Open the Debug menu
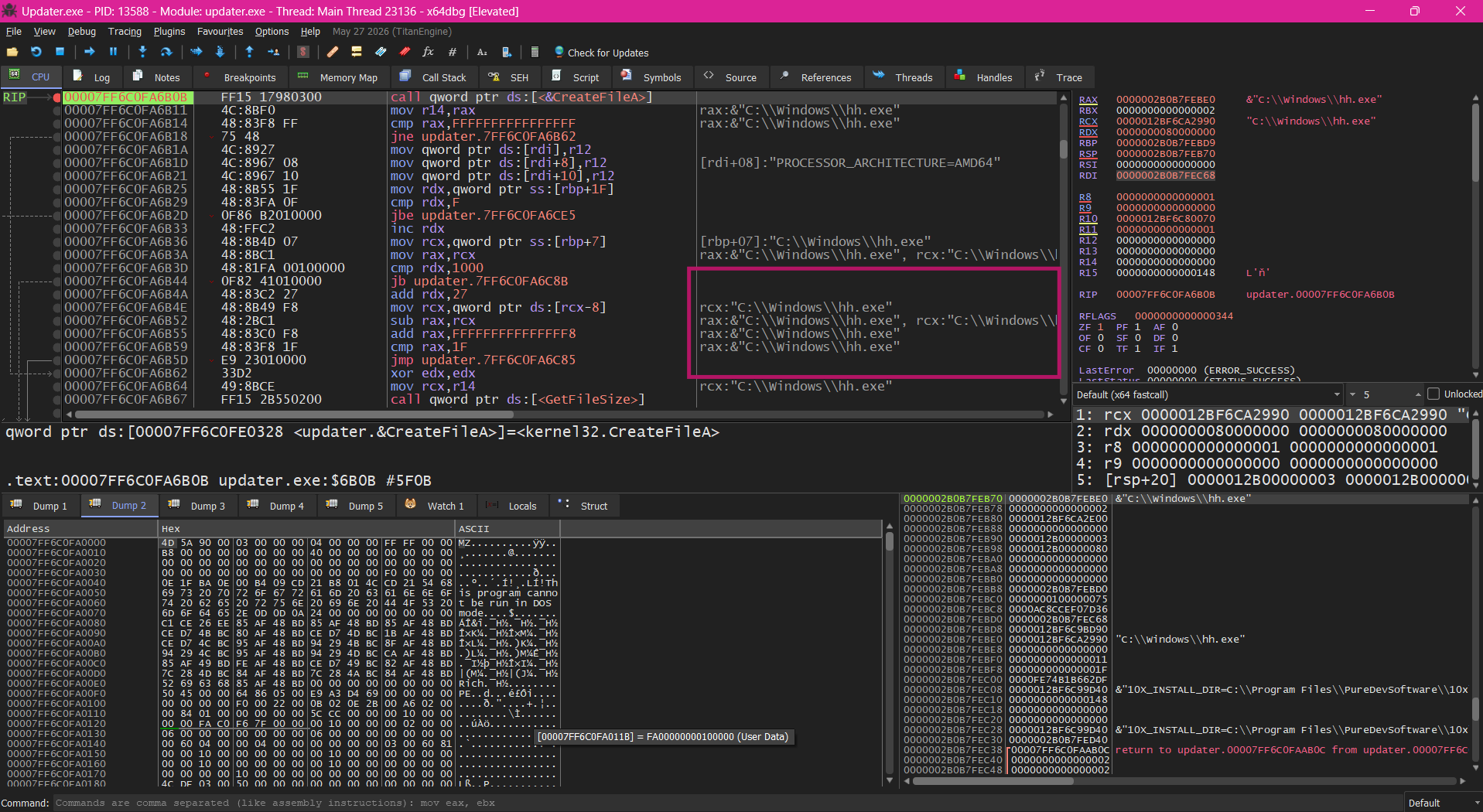 (x=82, y=32)
